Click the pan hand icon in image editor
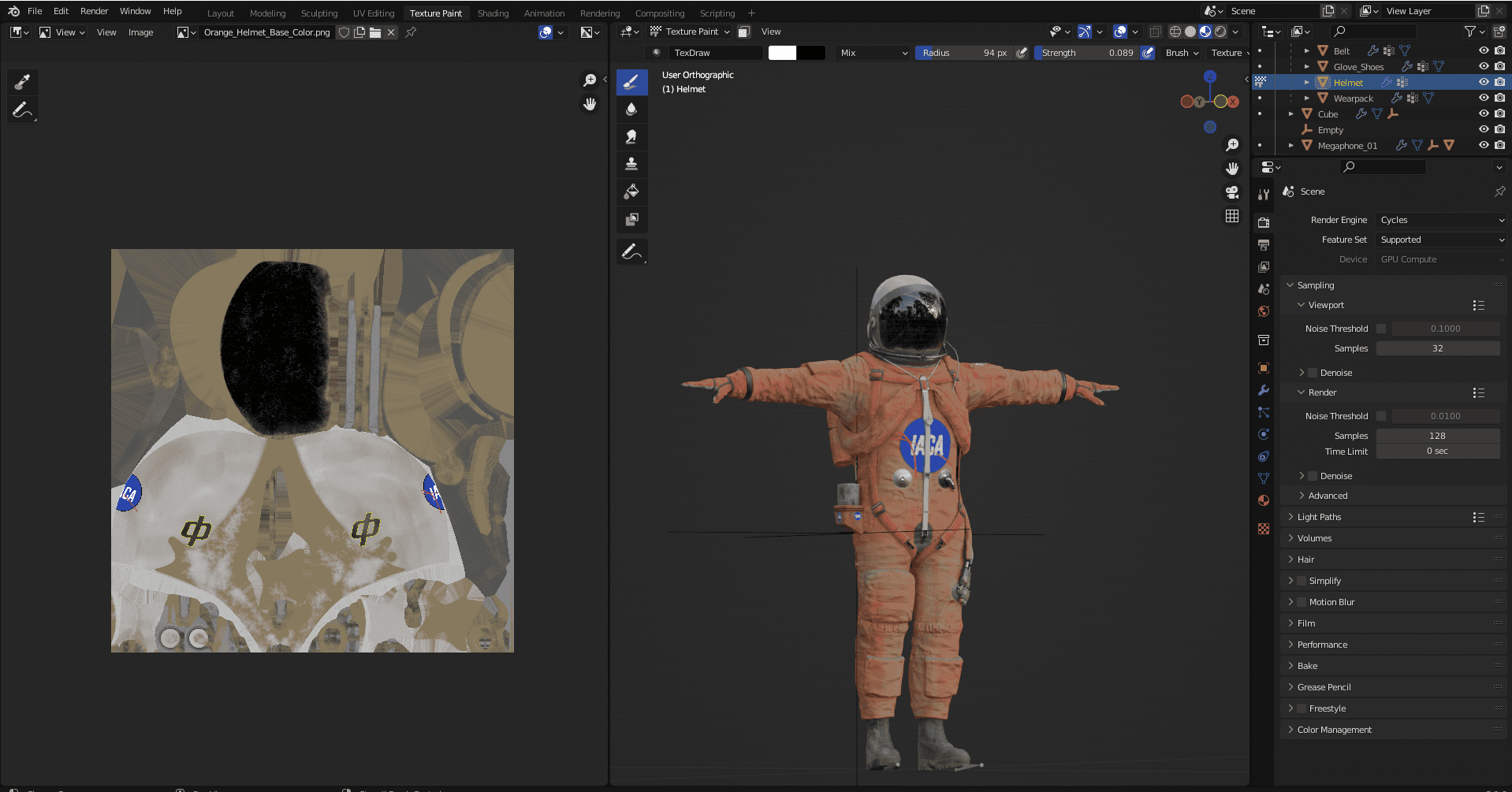This screenshot has height=792, width=1512. pos(589,104)
